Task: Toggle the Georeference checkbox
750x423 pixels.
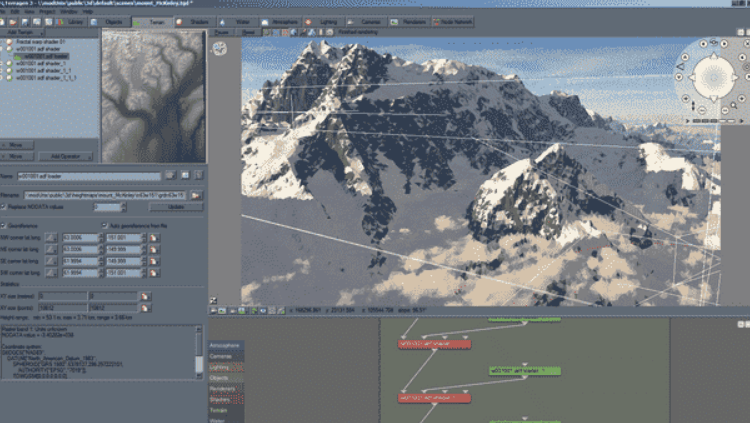Action: (4, 225)
